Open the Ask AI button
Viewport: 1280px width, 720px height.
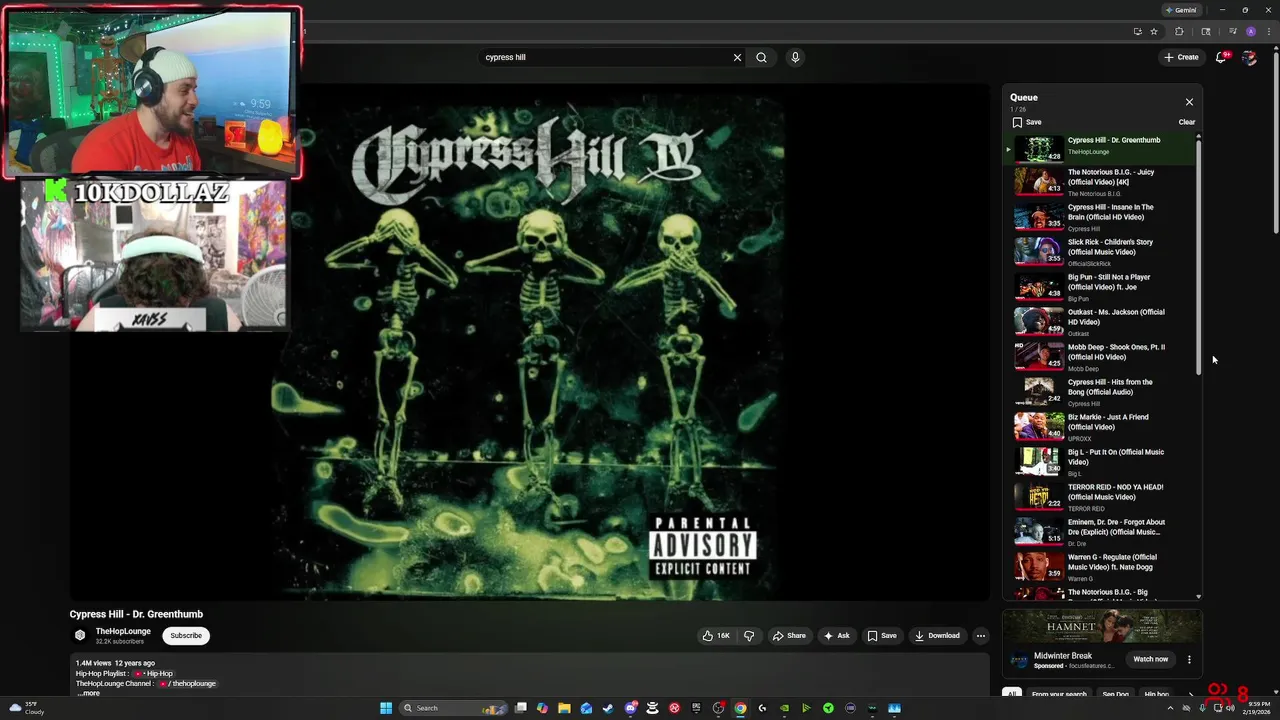(x=836, y=636)
